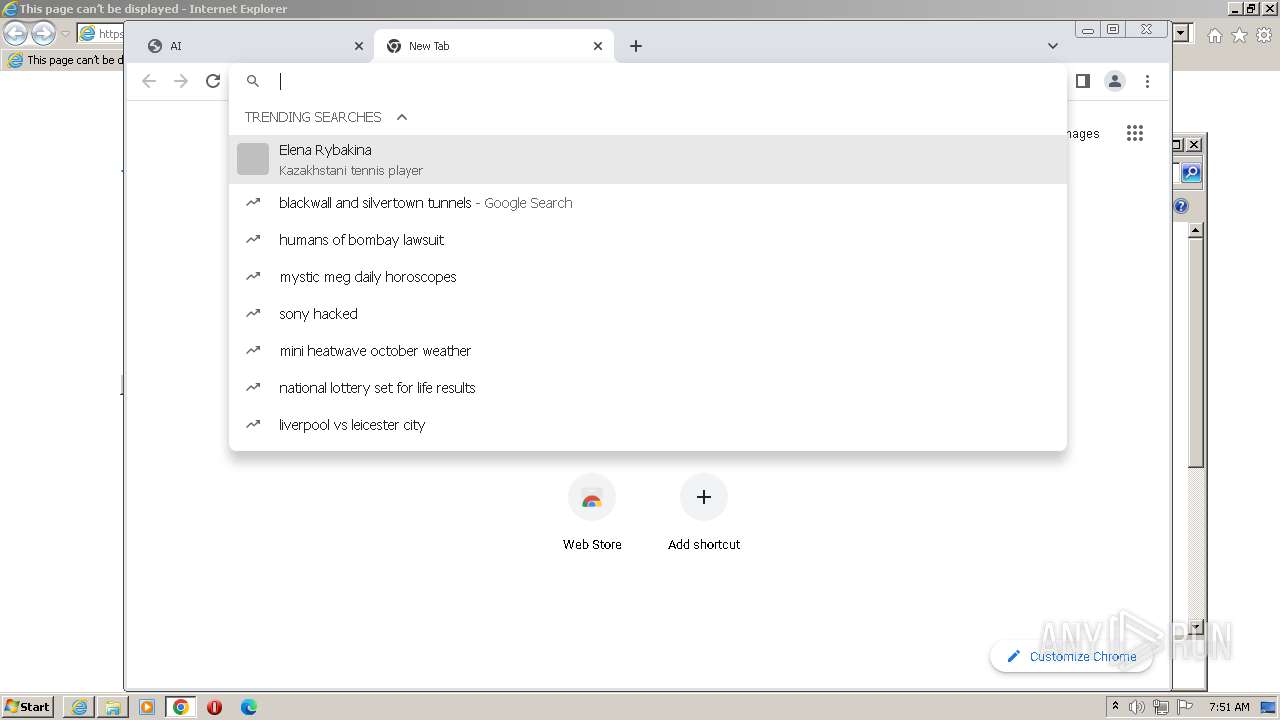Click scrollbar down arrow in background window
This screenshot has width=1280, height=720.
(1196, 628)
